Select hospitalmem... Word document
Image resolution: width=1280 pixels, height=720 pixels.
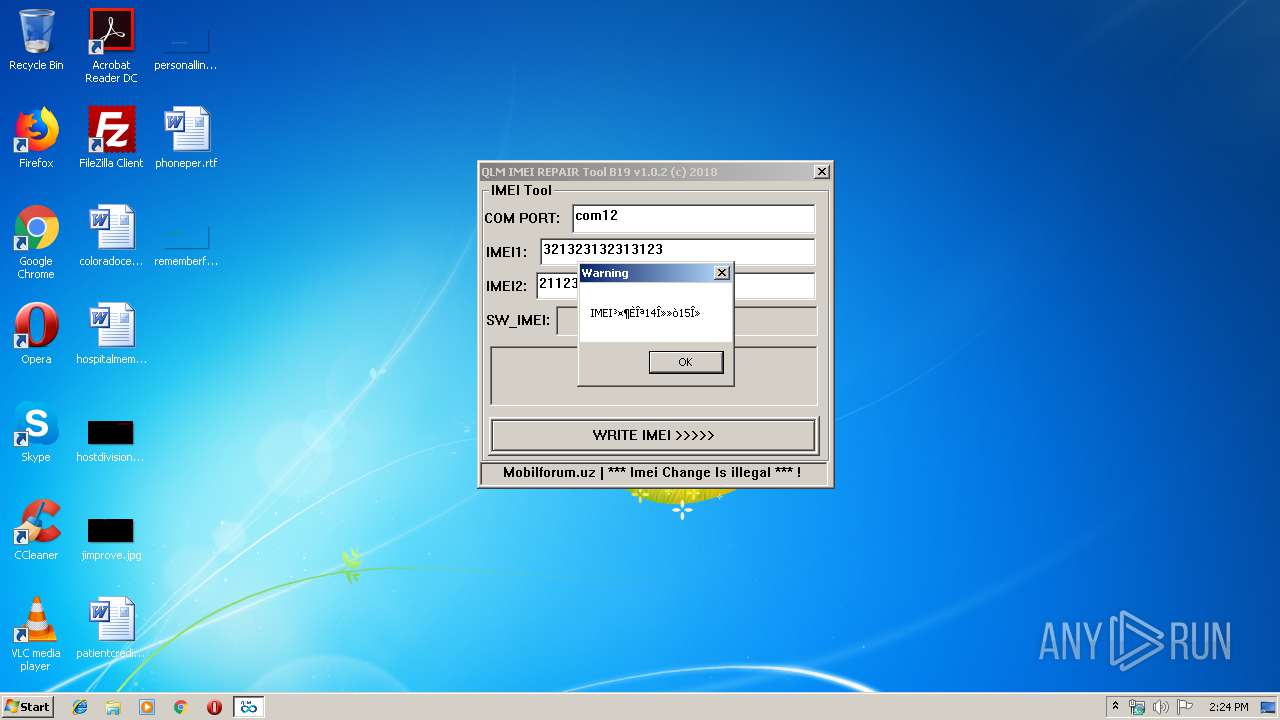pyautogui.click(x=111, y=334)
